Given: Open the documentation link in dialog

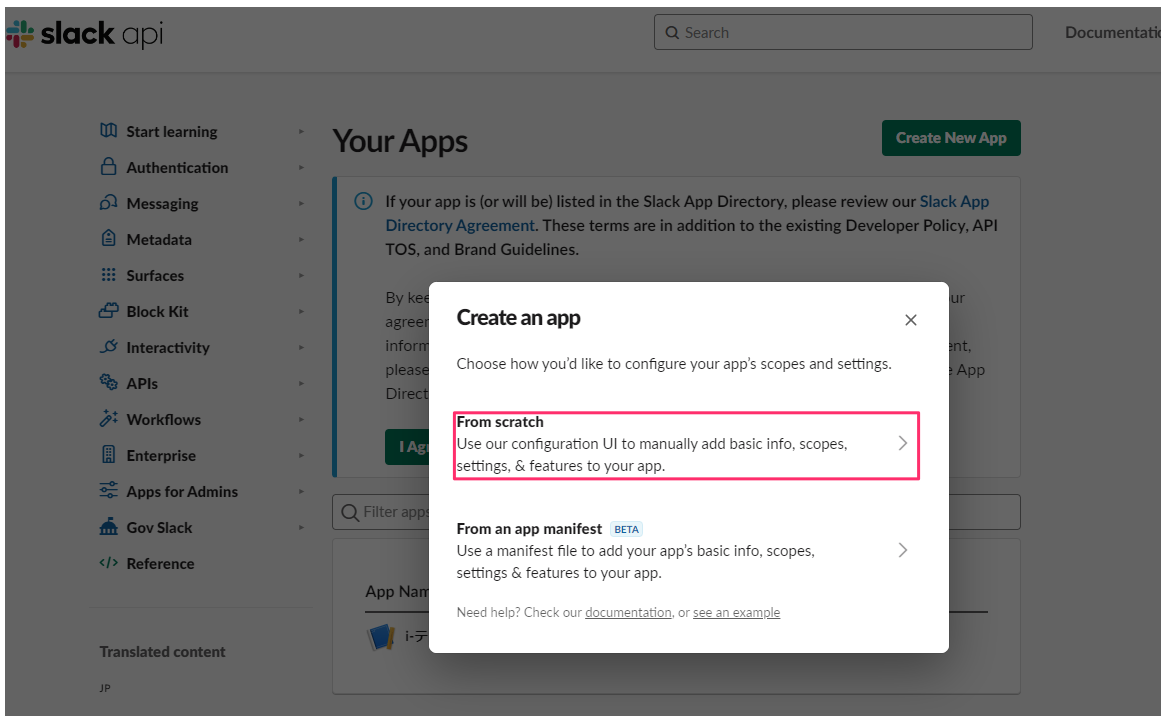Looking at the screenshot, I should [x=628, y=612].
